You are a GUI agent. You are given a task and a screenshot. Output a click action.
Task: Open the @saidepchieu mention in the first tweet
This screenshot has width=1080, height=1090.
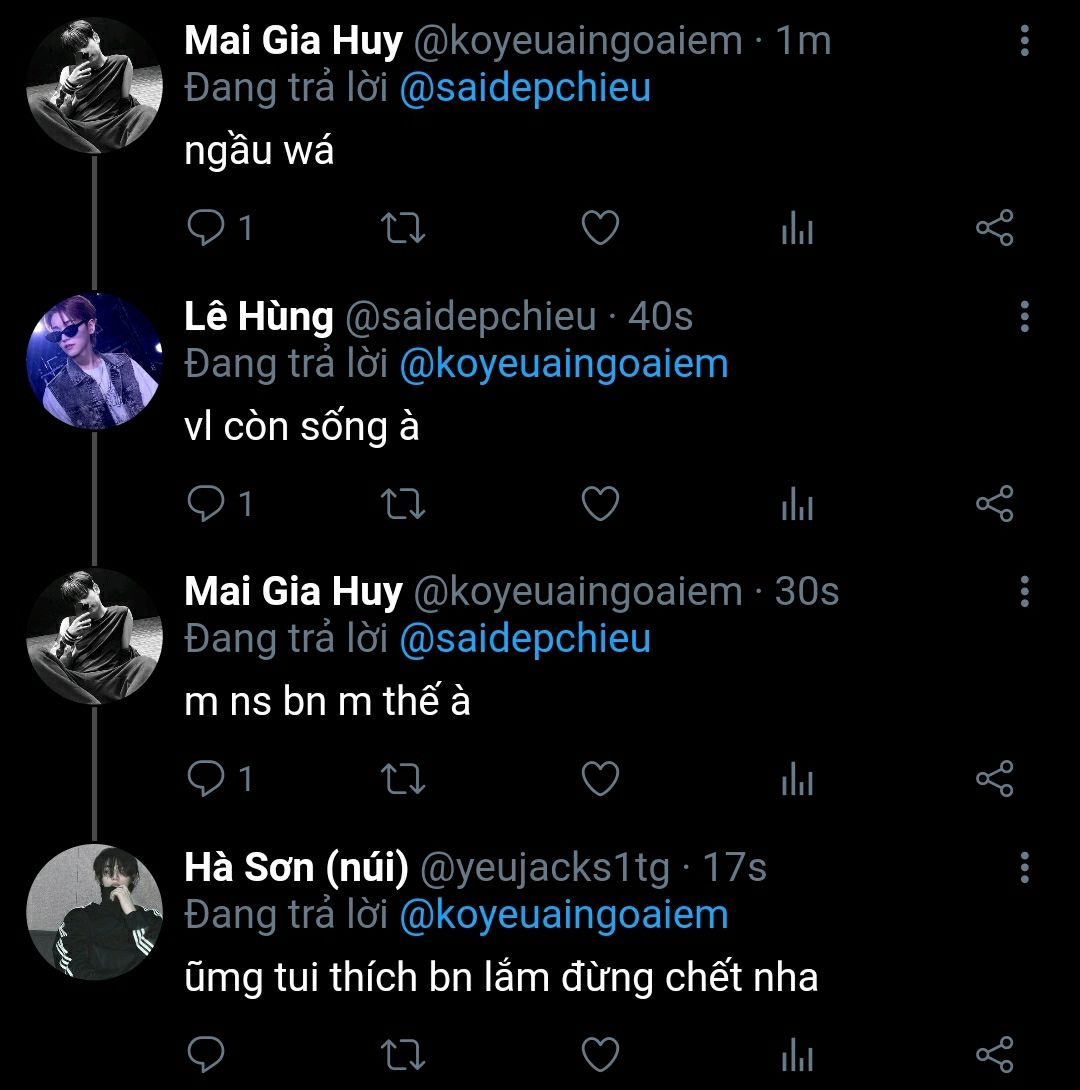tap(525, 88)
